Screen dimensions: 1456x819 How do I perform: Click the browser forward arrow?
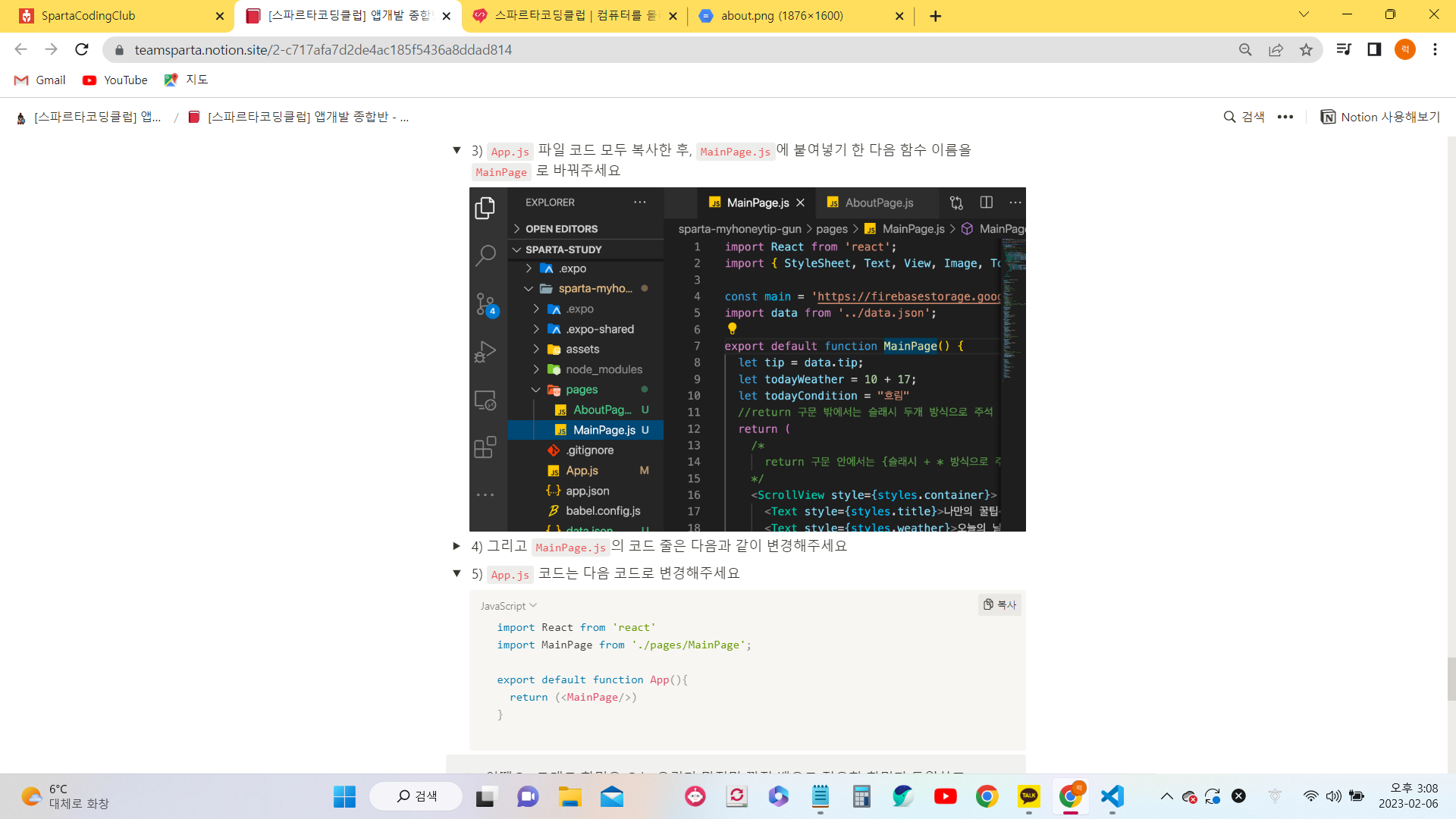coord(51,49)
